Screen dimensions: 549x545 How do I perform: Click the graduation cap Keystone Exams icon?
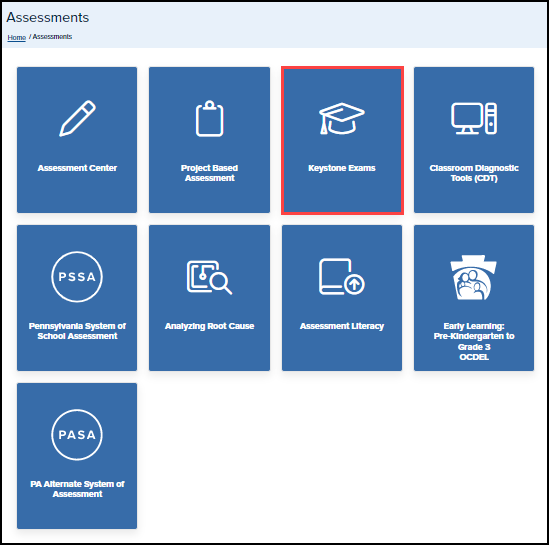tap(342, 118)
